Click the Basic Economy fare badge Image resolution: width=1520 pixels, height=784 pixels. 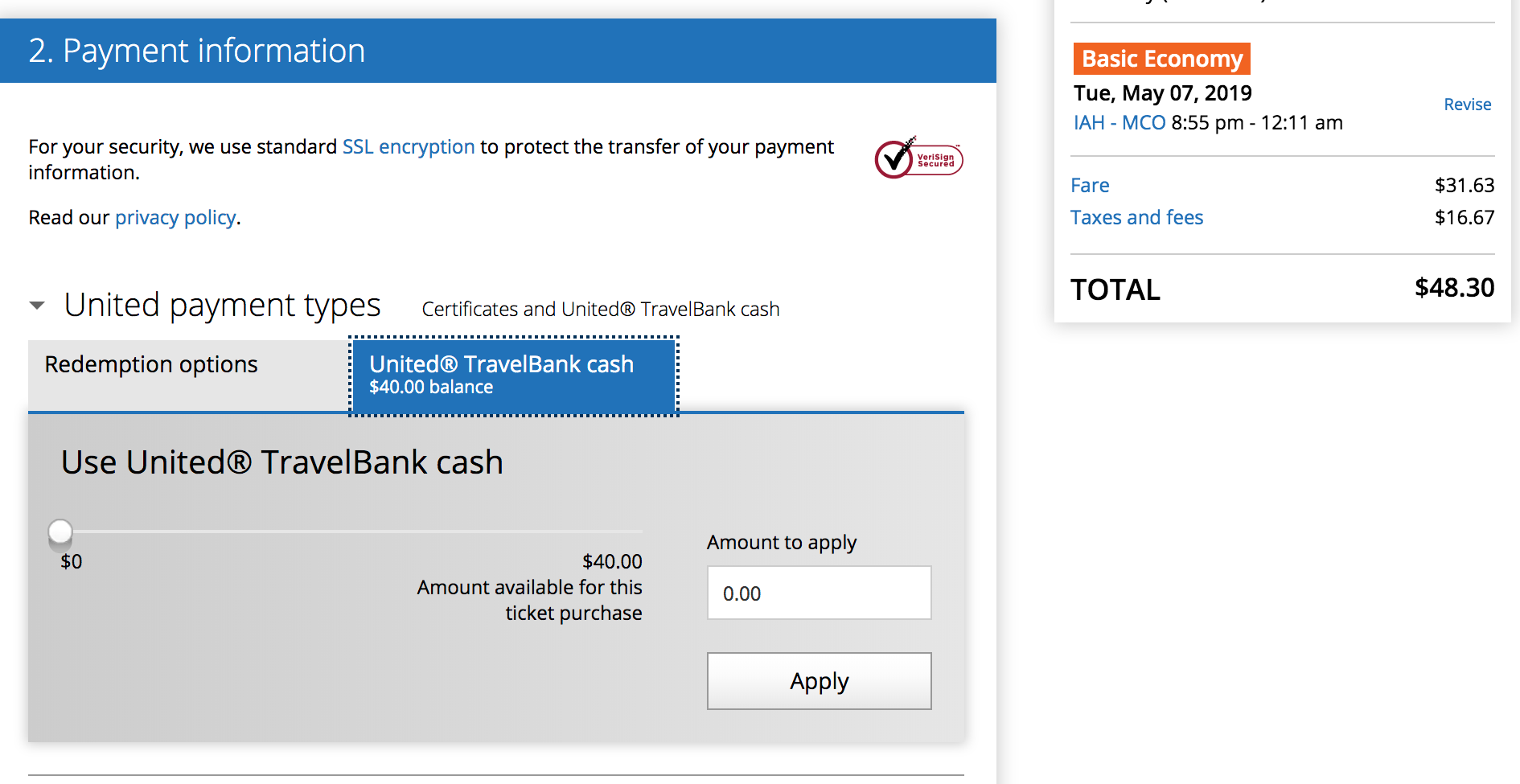pos(1162,59)
